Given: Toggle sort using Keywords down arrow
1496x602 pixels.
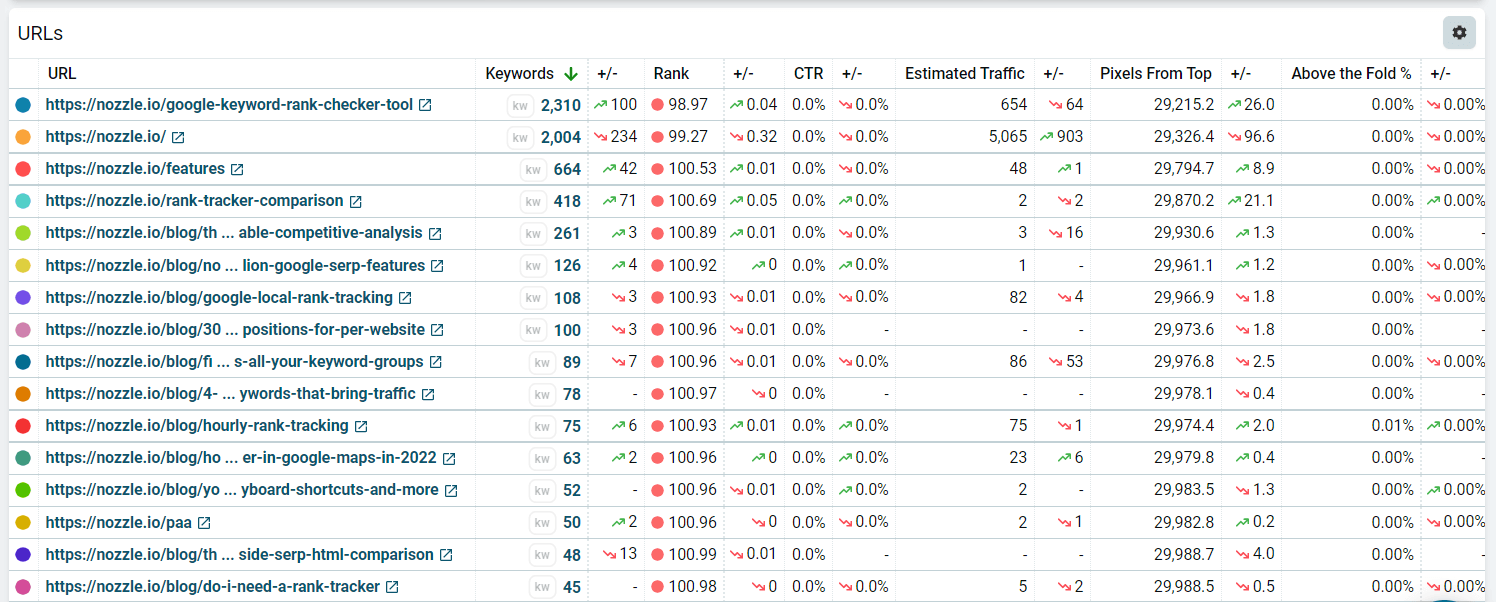Looking at the screenshot, I should (571, 73).
